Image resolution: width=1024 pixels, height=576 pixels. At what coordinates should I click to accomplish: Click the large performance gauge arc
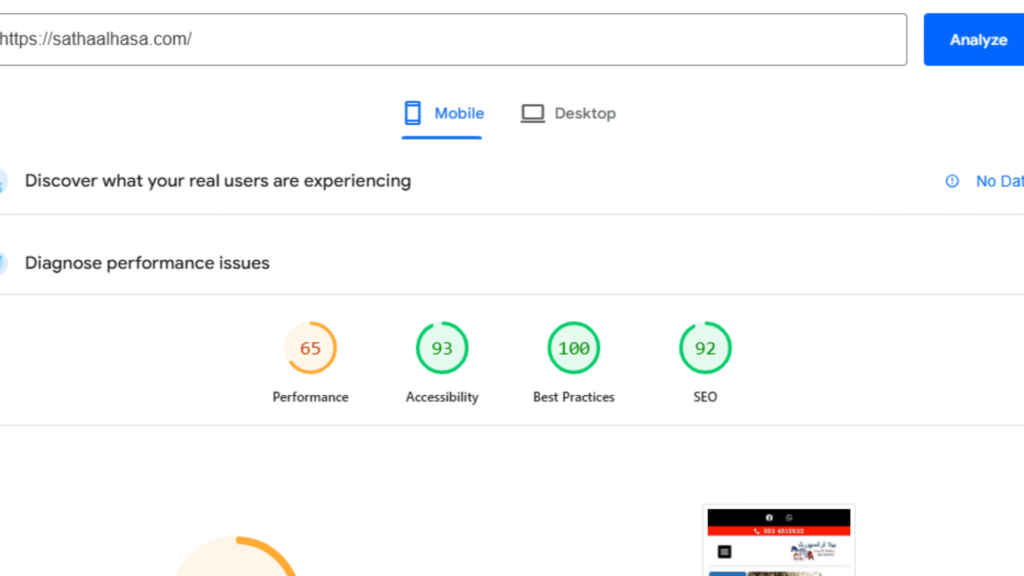(236, 556)
